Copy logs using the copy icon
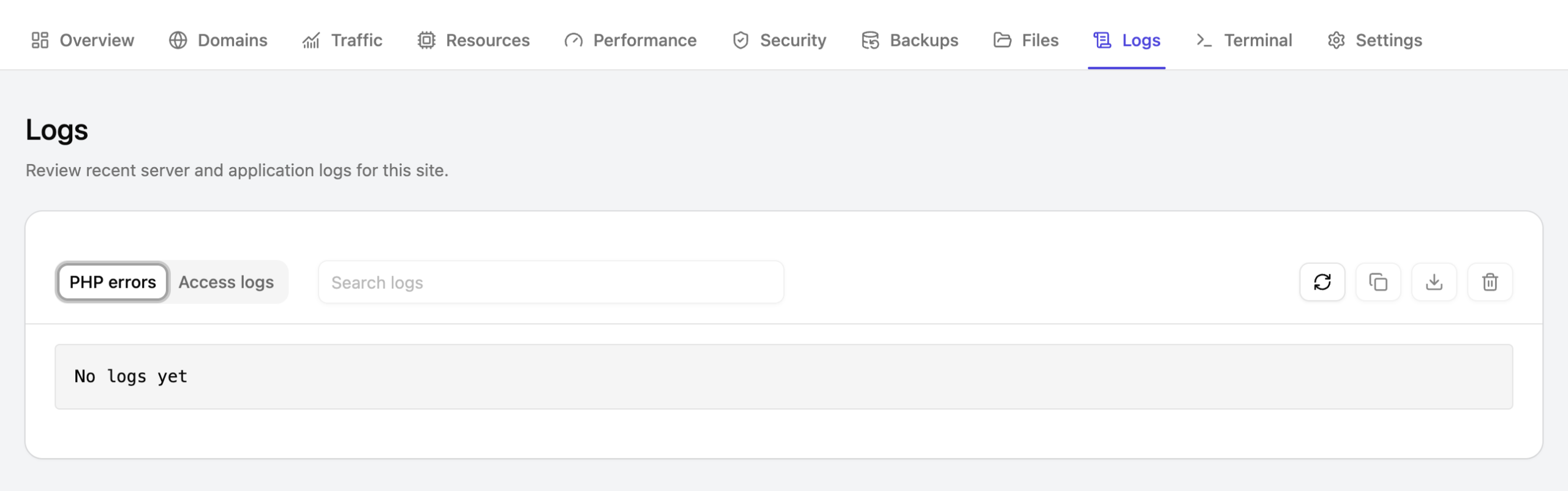This screenshot has width=1568, height=491. point(1378,282)
